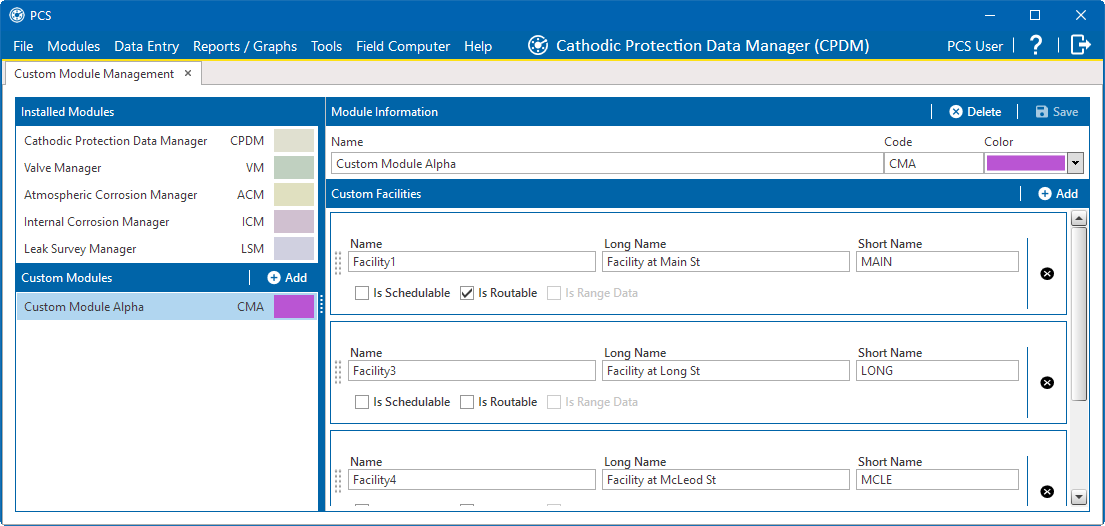Check Is Routable for Facility3

[467, 402]
